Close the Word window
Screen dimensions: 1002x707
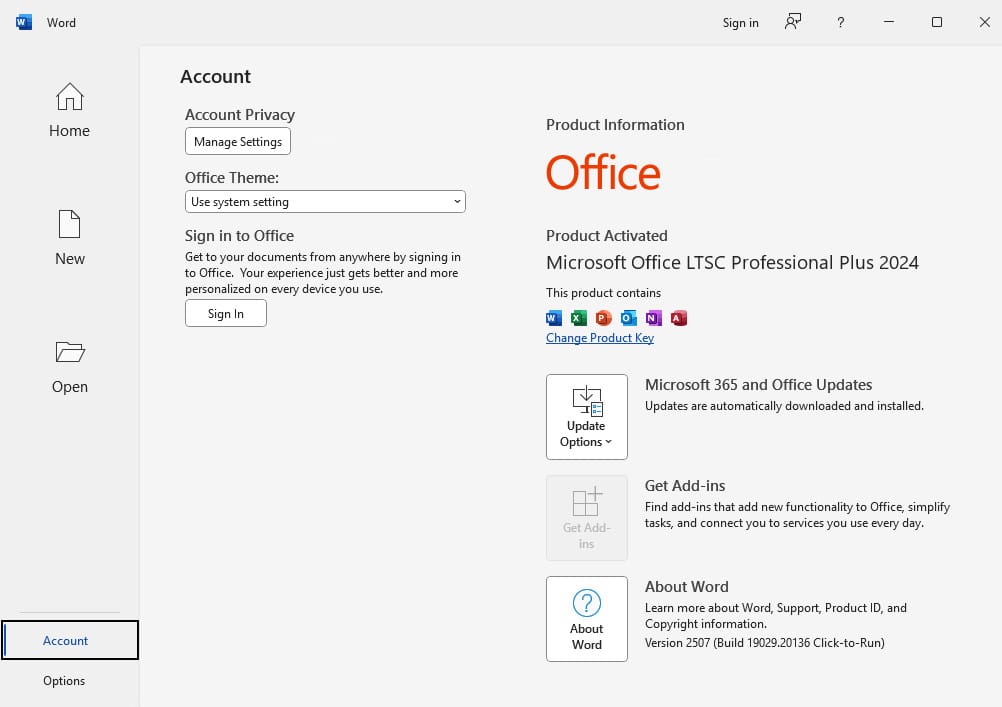point(984,22)
